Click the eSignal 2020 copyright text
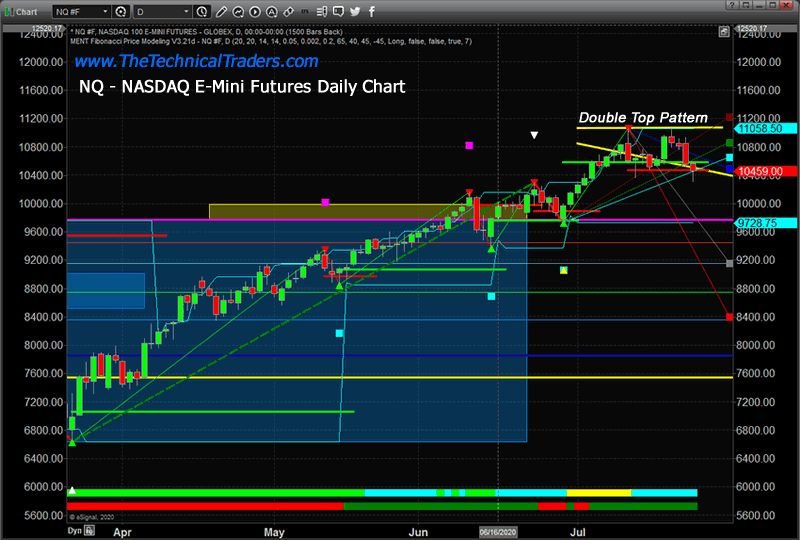 pyautogui.click(x=92, y=518)
